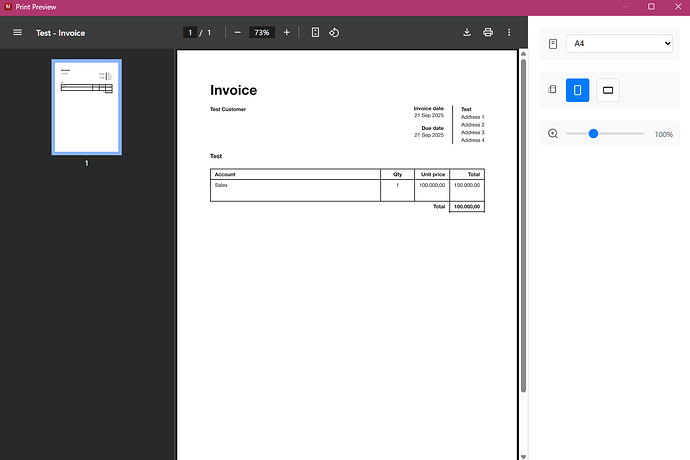
Task: Click 'Address 4' line in document
Action: (473, 140)
